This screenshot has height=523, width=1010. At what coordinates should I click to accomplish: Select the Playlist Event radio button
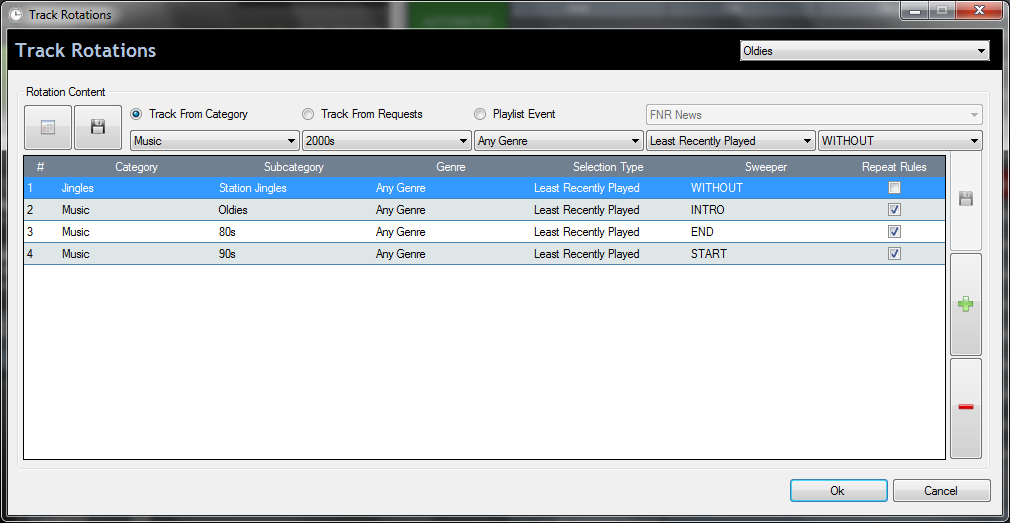click(480, 114)
